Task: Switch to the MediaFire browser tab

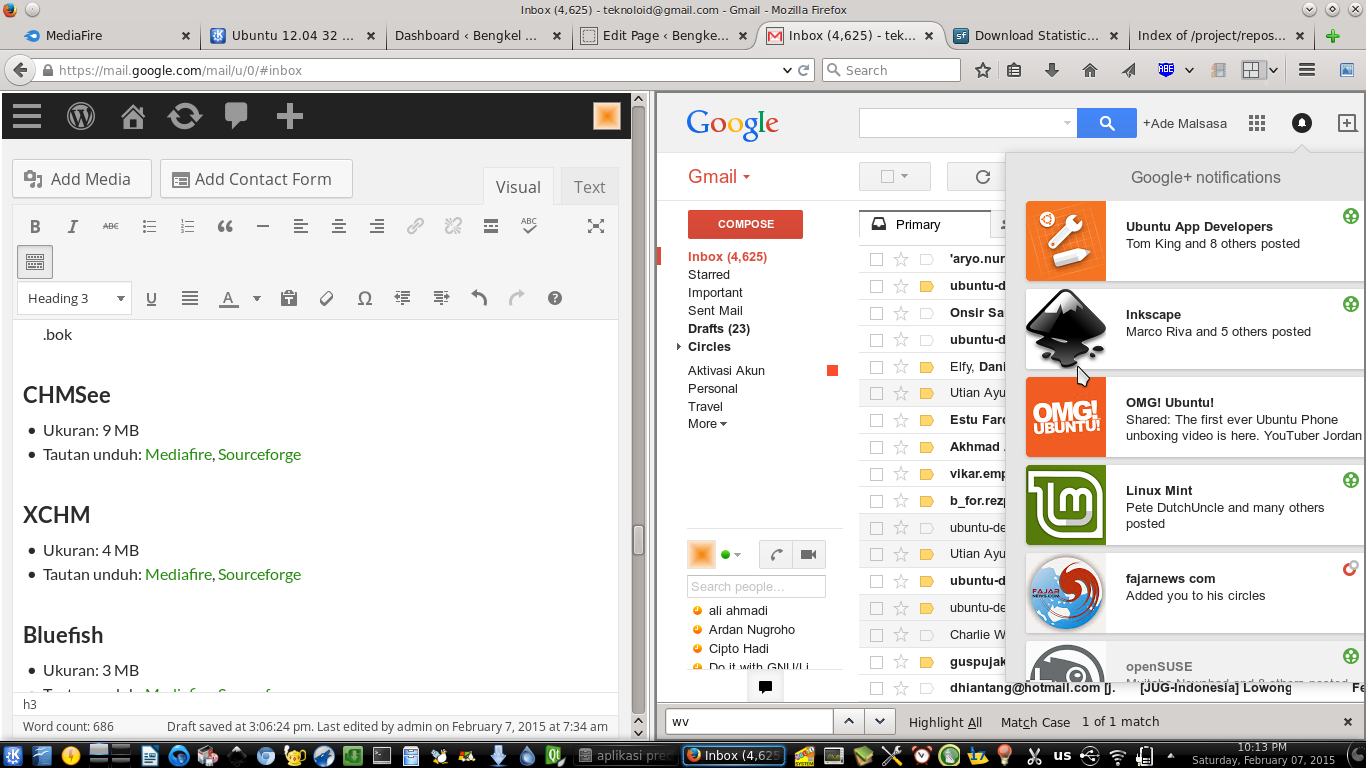Action: click(x=106, y=35)
